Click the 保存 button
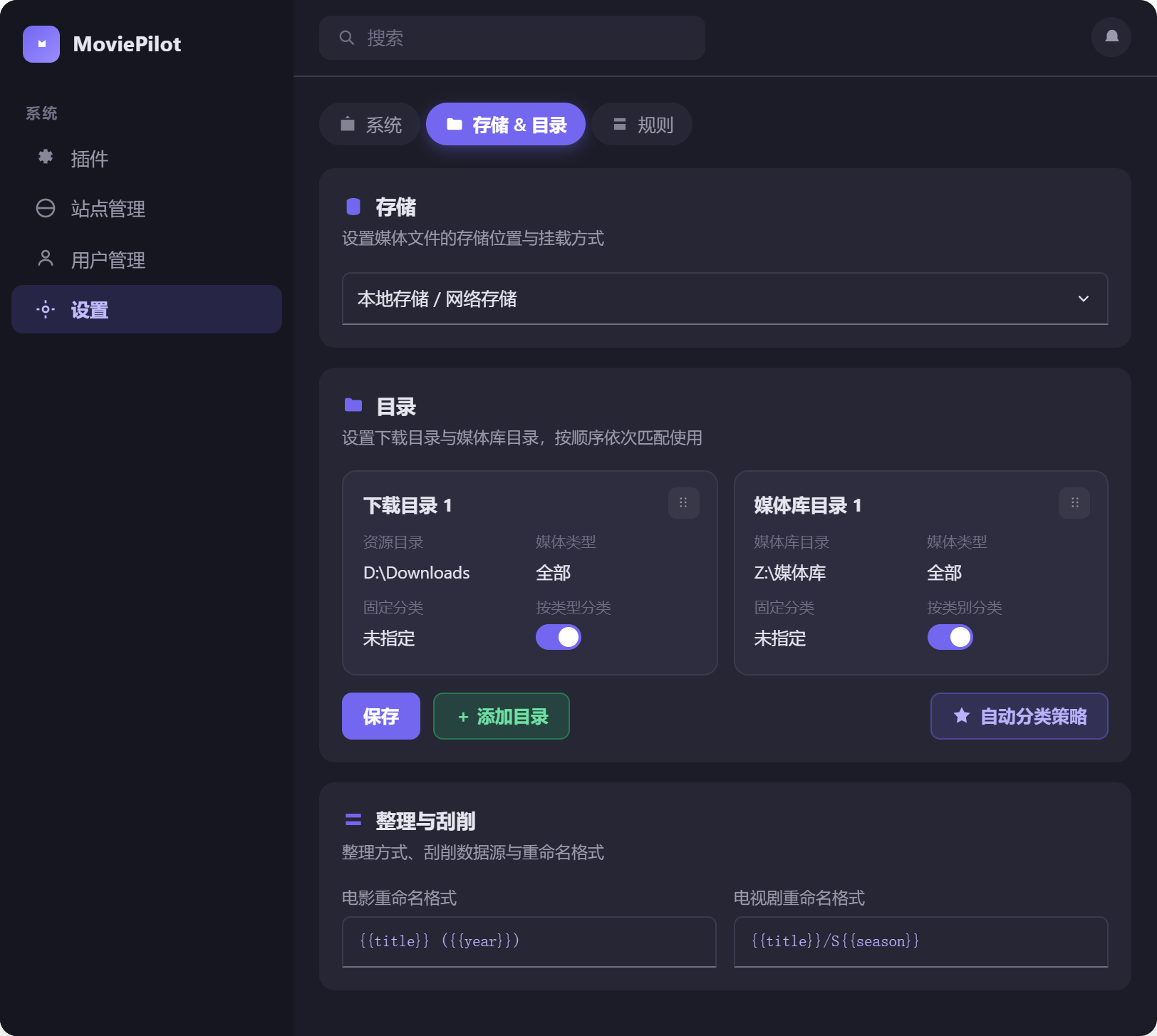This screenshot has width=1157, height=1036. (381, 716)
